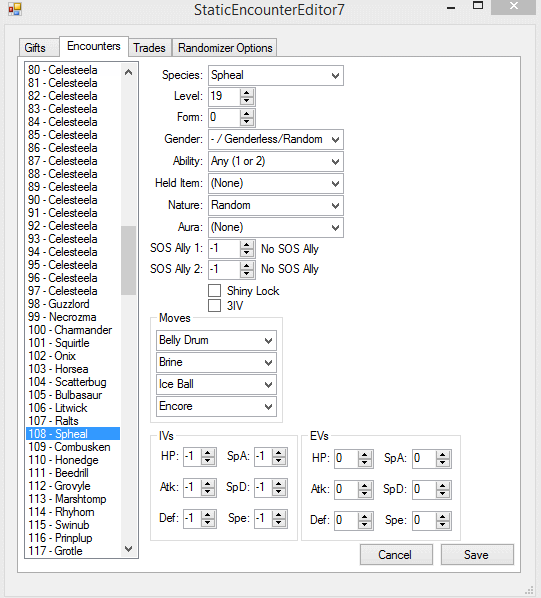Viewport: 541px width, 598px height.
Task: Select 102 - Onix in the list
Action: pos(73,356)
